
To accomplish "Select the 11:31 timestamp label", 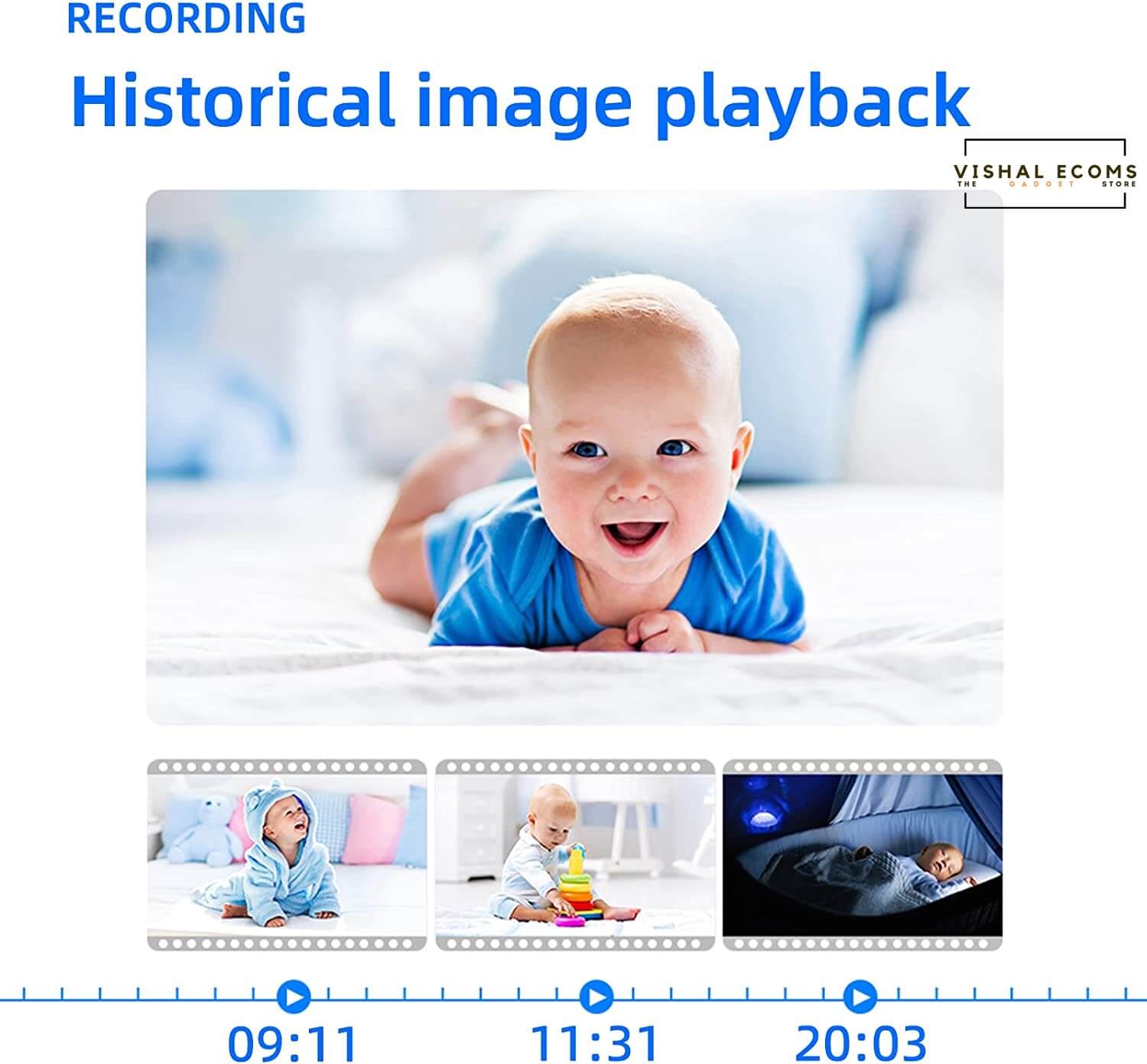I will (594, 1043).
